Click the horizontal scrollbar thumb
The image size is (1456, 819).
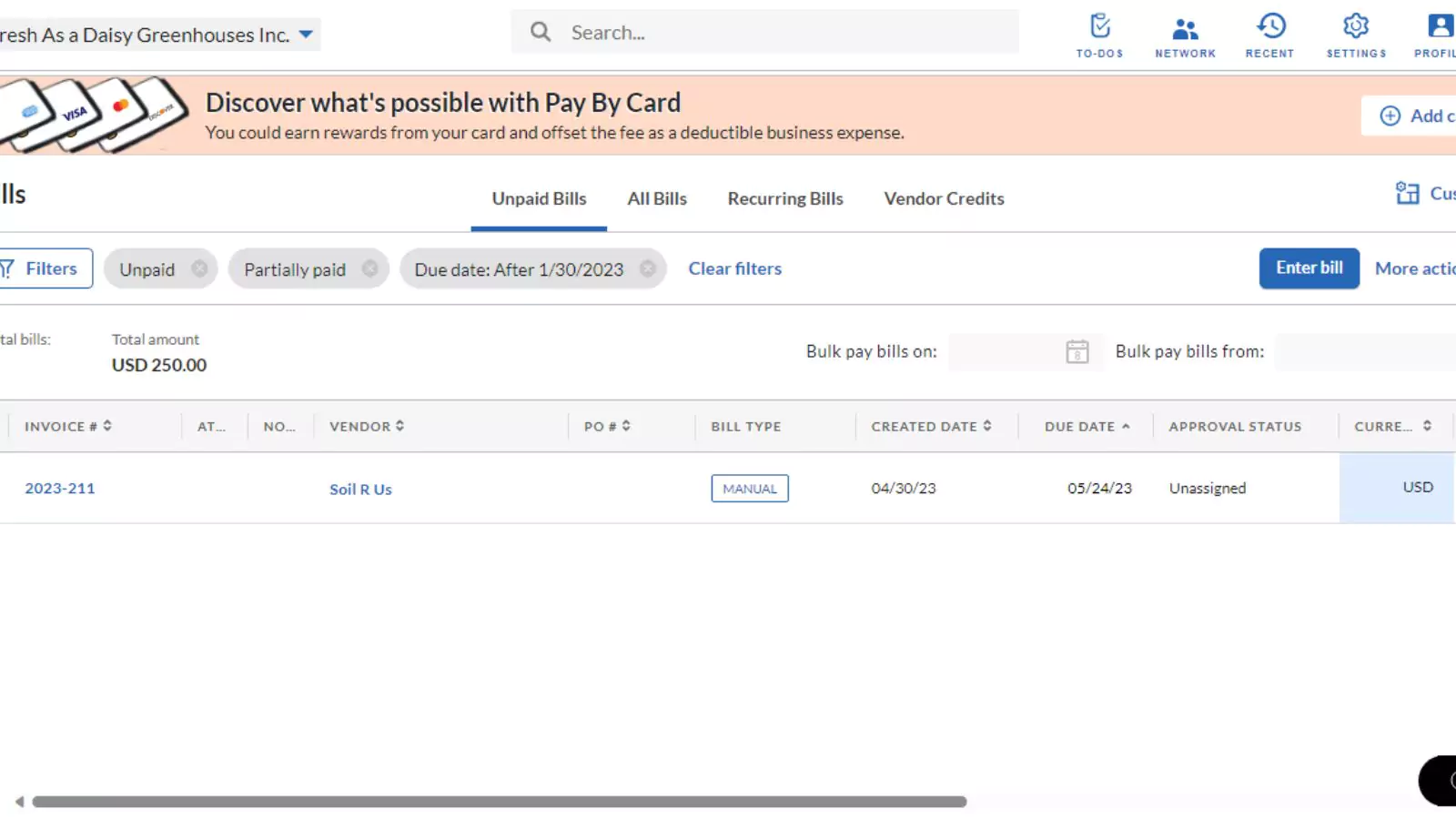(x=499, y=802)
